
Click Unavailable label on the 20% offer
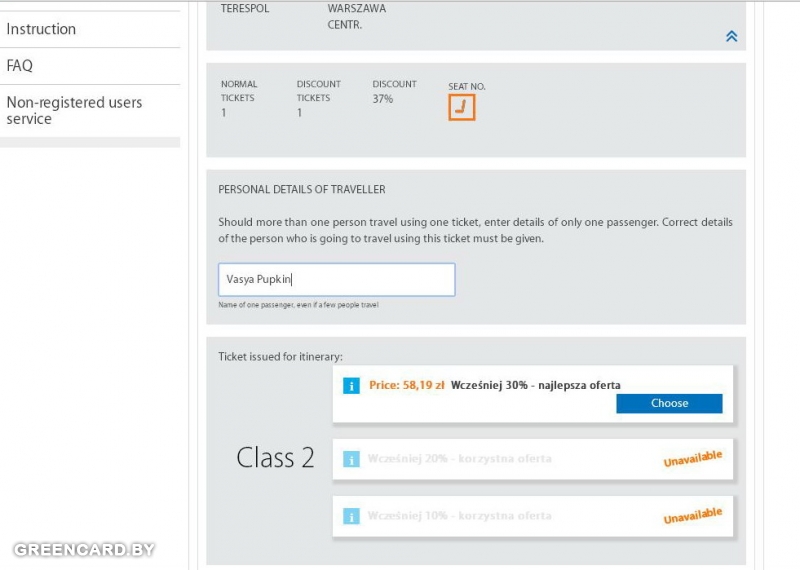point(692,459)
